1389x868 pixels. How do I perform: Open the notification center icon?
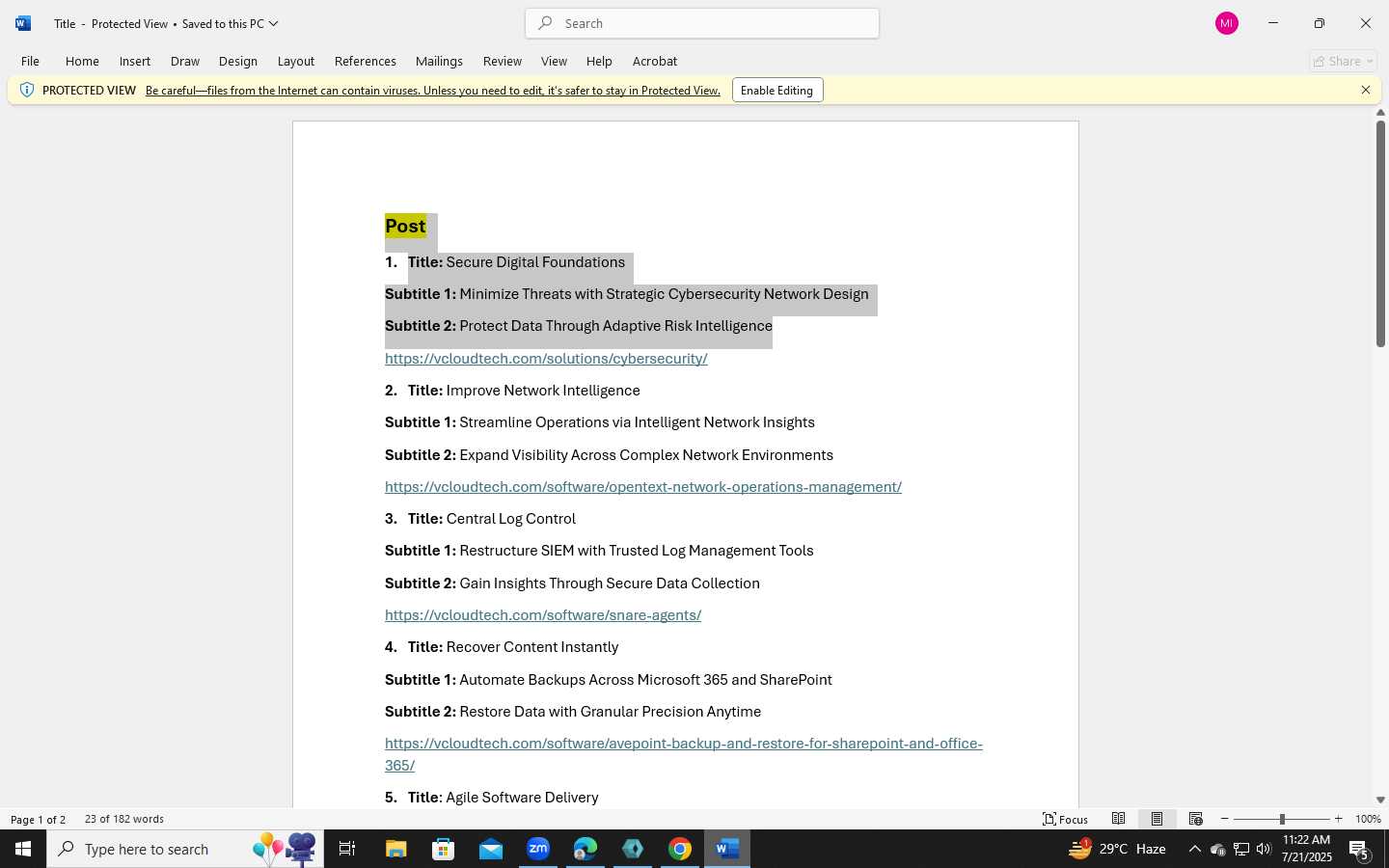tap(1359, 850)
